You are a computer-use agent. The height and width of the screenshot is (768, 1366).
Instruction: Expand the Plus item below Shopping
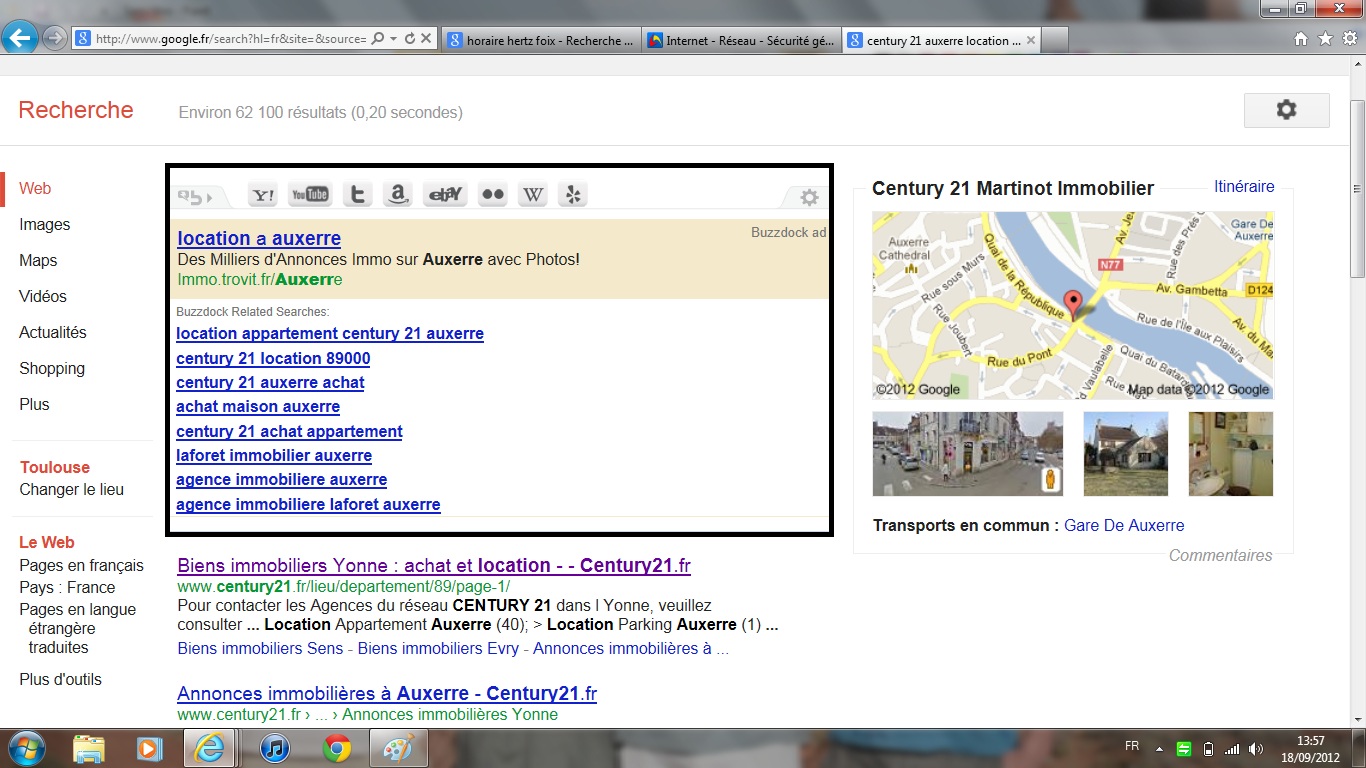pyautogui.click(x=34, y=404)
